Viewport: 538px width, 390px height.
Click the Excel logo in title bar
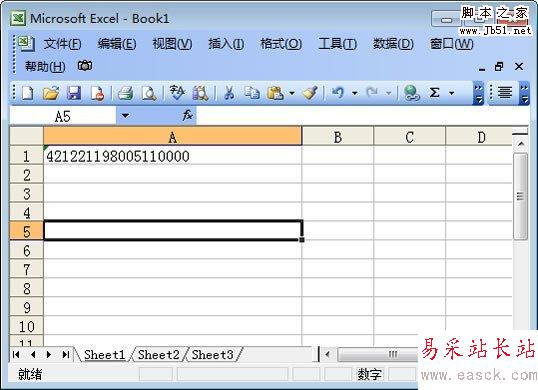click(18, 18)
